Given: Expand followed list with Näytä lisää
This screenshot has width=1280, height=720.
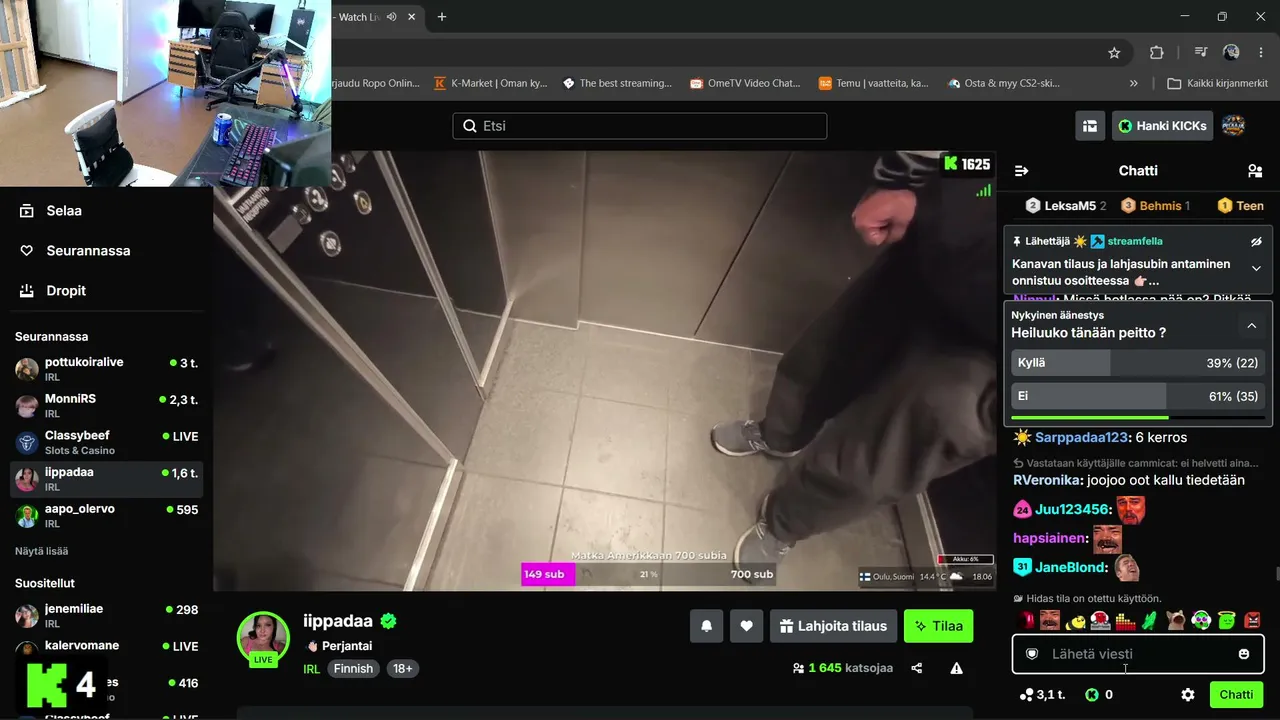Looking at the screenshot, I should pyautogui.click(x=41, y=551).
